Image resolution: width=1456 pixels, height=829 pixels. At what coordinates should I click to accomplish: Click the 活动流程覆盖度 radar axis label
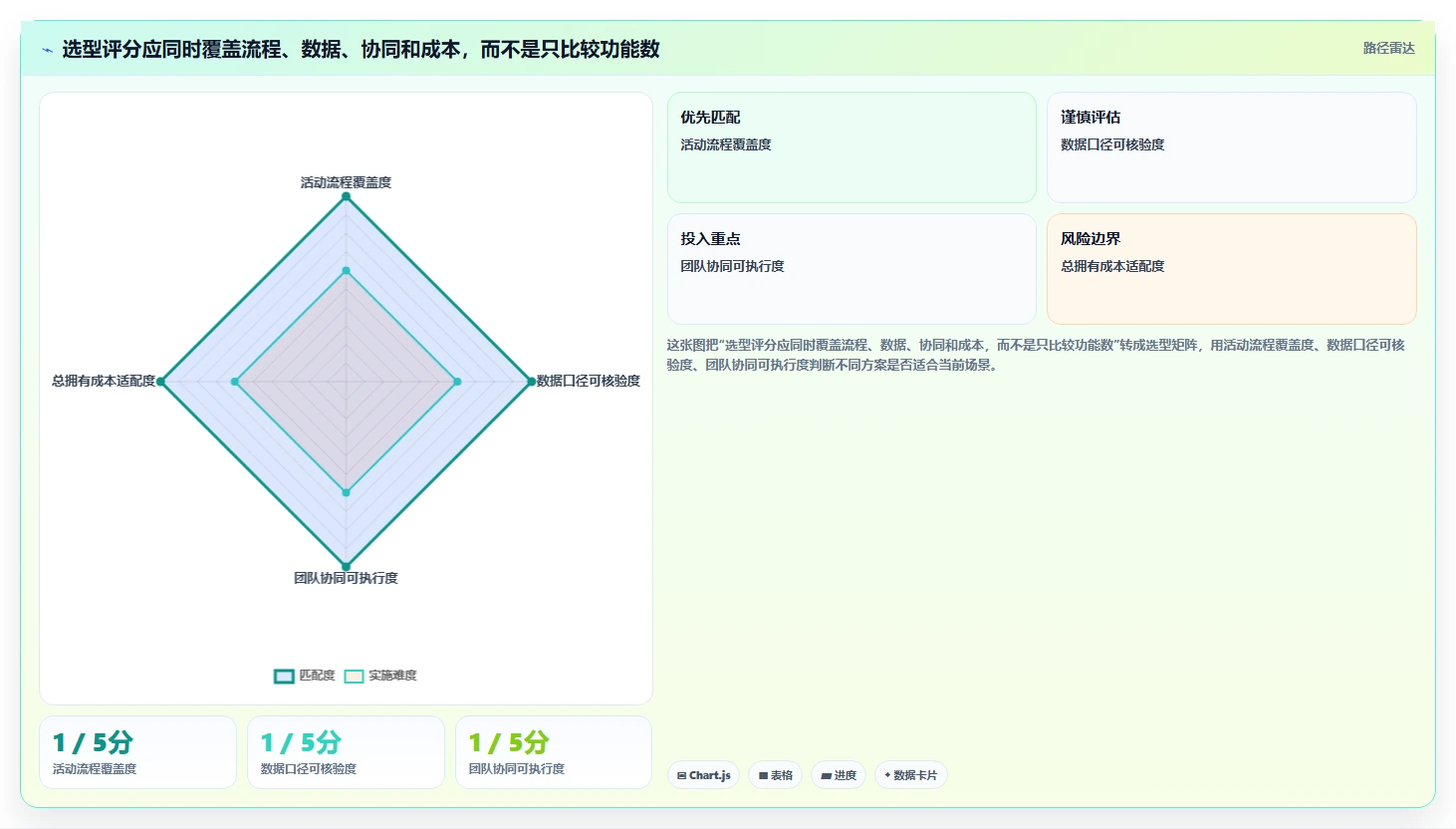tap(347, 182)
